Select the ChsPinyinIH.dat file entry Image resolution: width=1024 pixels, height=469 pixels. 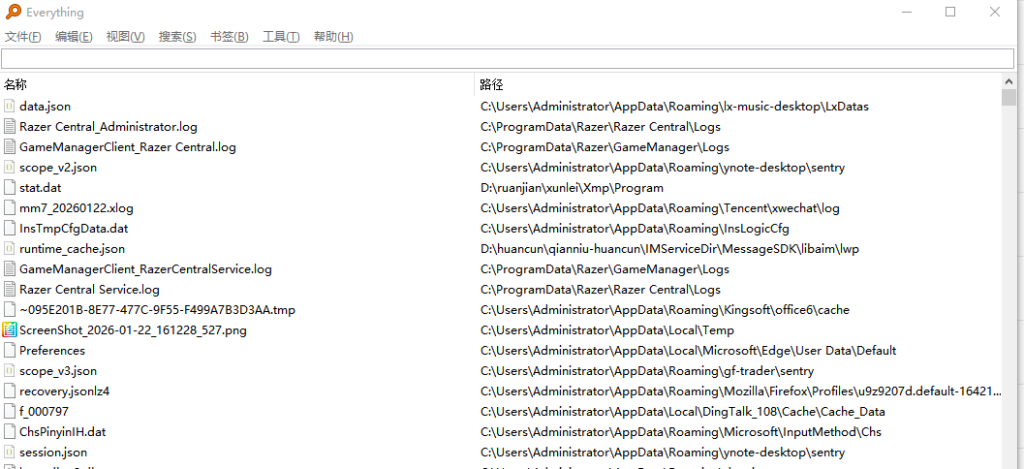click(62, 432)
